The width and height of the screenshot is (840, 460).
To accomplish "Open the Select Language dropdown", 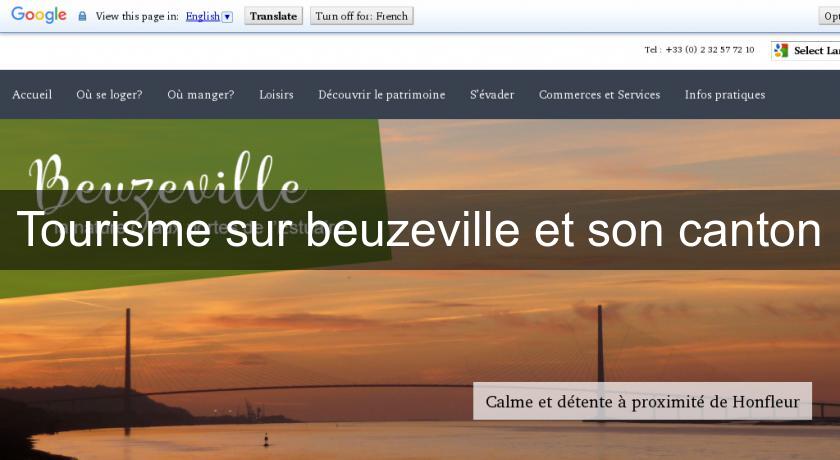I will tap(806, 50).
